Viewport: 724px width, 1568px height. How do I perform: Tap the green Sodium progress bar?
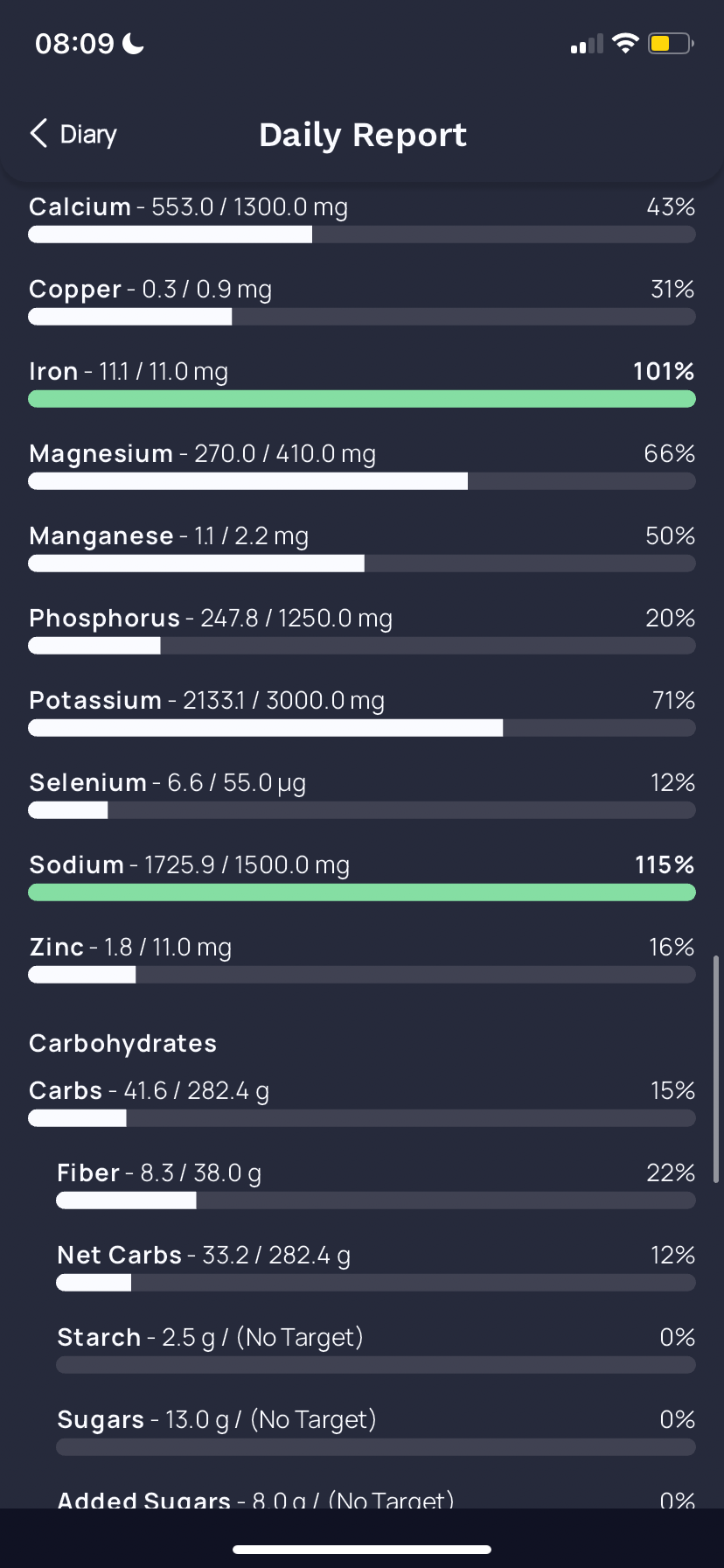pyautogui.click(x=362, y=892)
